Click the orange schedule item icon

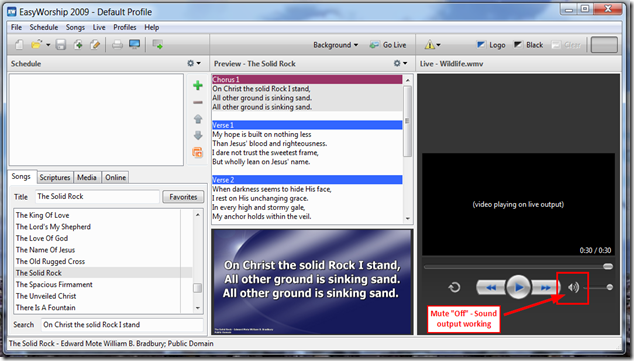coord(197,152)
